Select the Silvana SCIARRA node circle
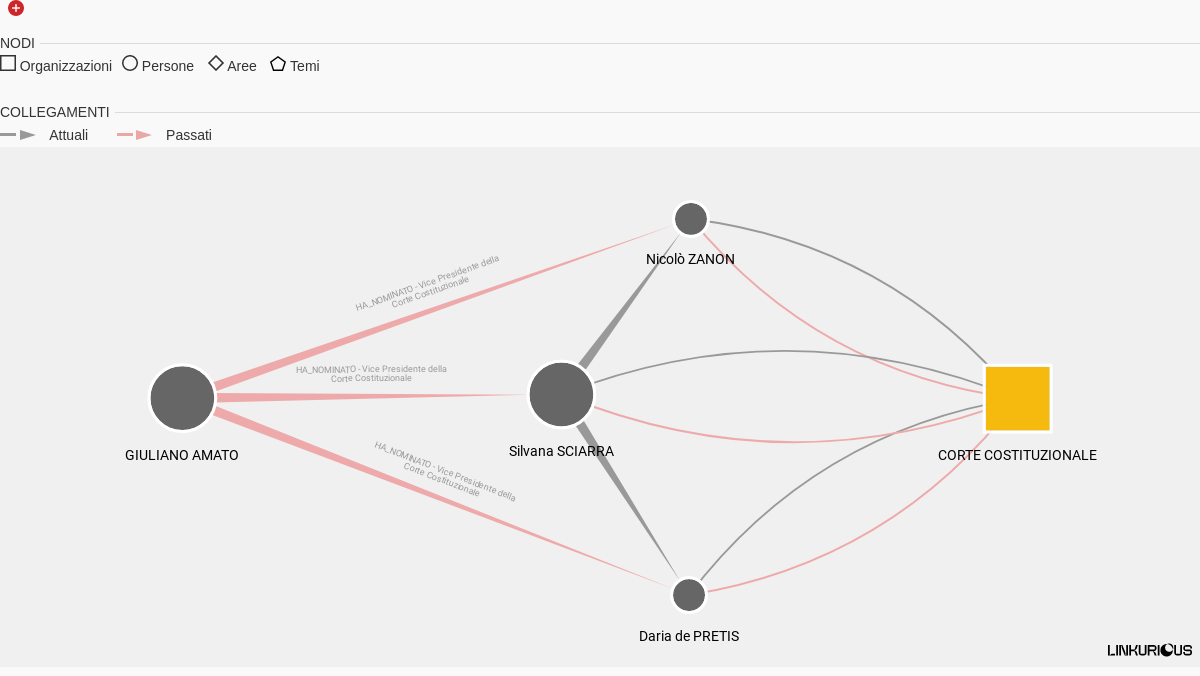The width and height of the screenshot is (1200, 676). pyautogui.click(x=561, y=394)
